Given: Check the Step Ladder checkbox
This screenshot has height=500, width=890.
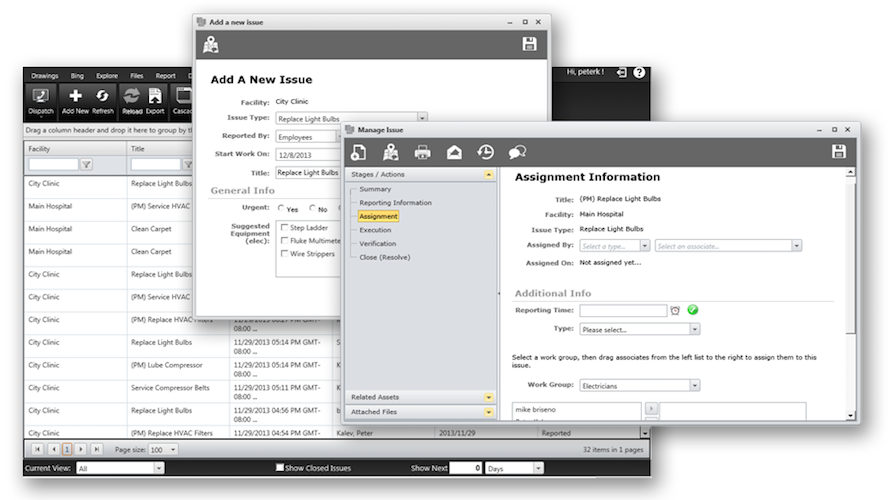Looking at the screenshot, I should [284, 228].
